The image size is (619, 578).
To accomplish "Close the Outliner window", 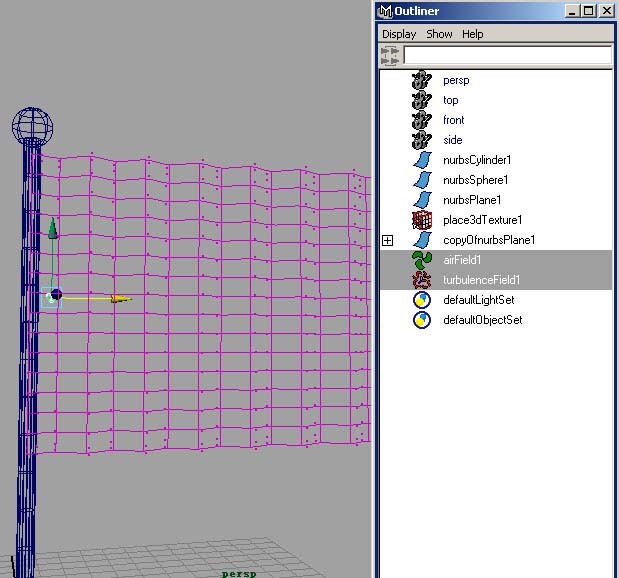I will (607, 11).
